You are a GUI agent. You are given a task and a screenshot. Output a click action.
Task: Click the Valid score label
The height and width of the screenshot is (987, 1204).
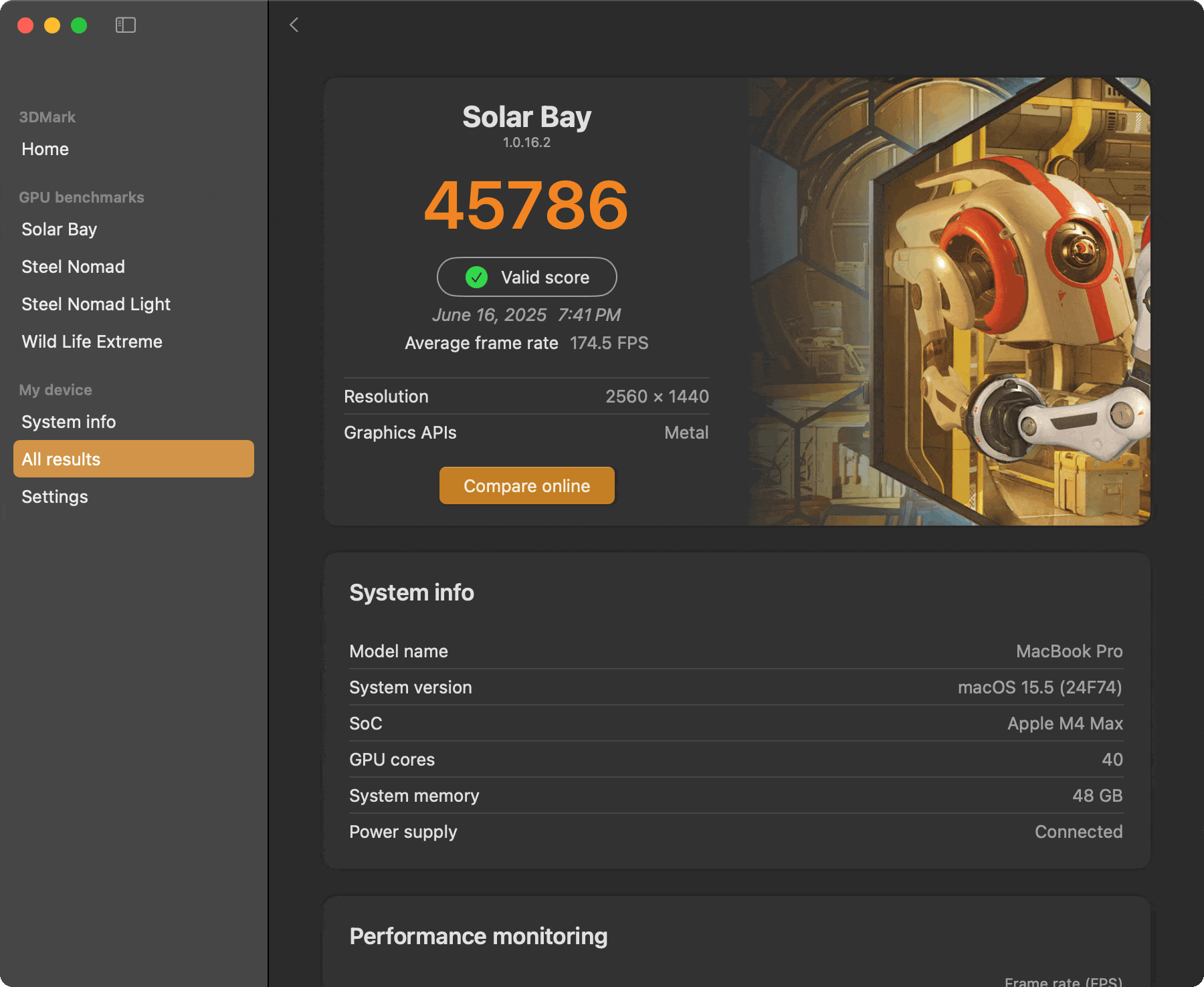pyautogui.click(x=546, y=277)
